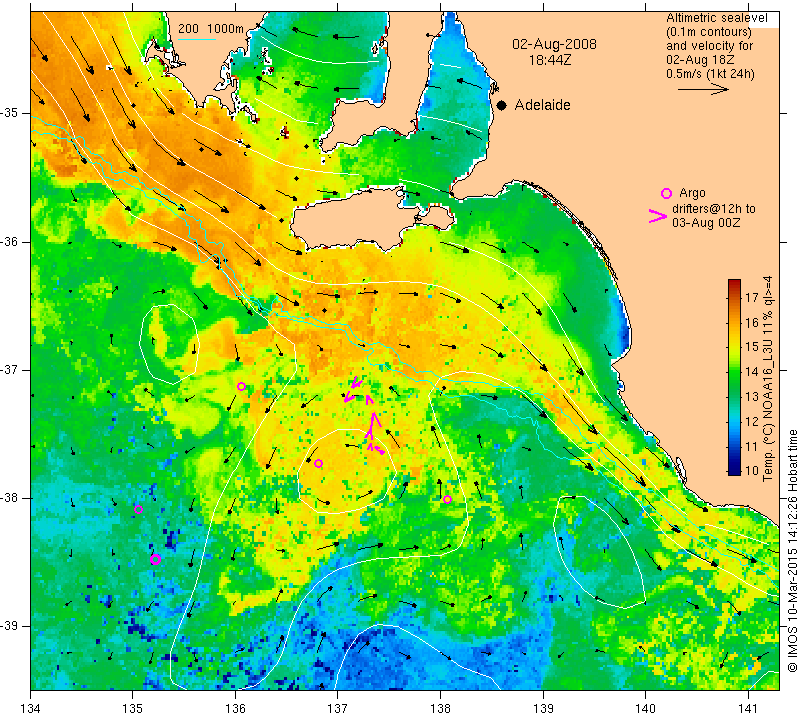Click the cyan depth contour legend line
The image size is (800, 720).
tap(197, 39)
